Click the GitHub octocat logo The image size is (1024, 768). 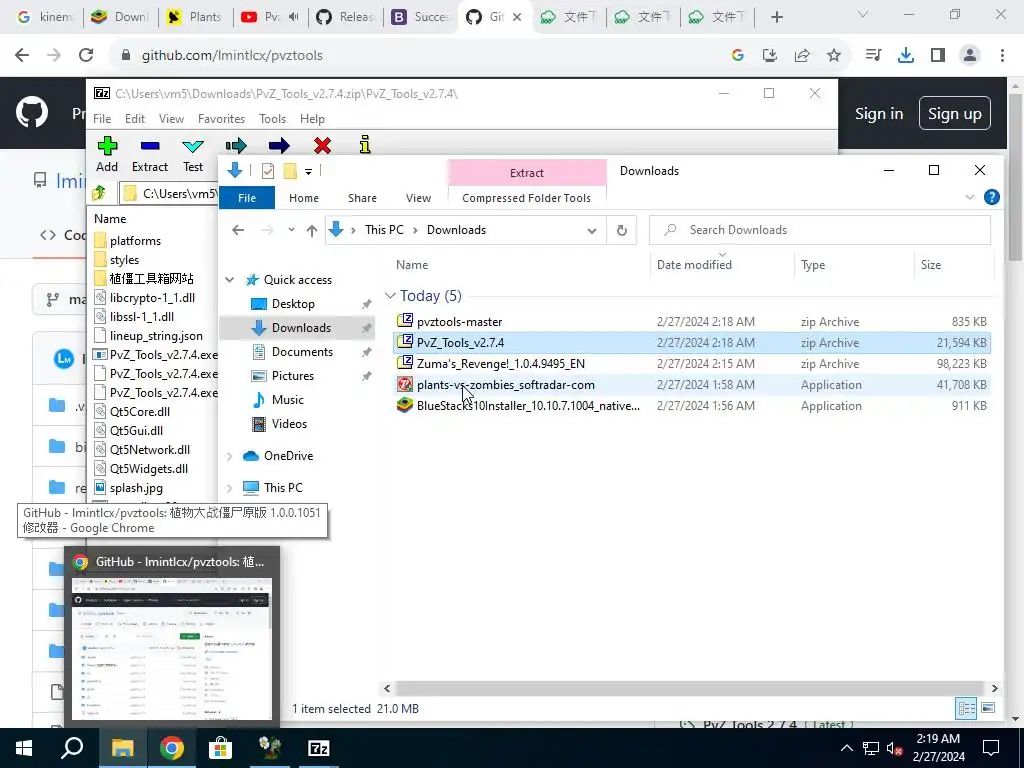coord(32,112)
